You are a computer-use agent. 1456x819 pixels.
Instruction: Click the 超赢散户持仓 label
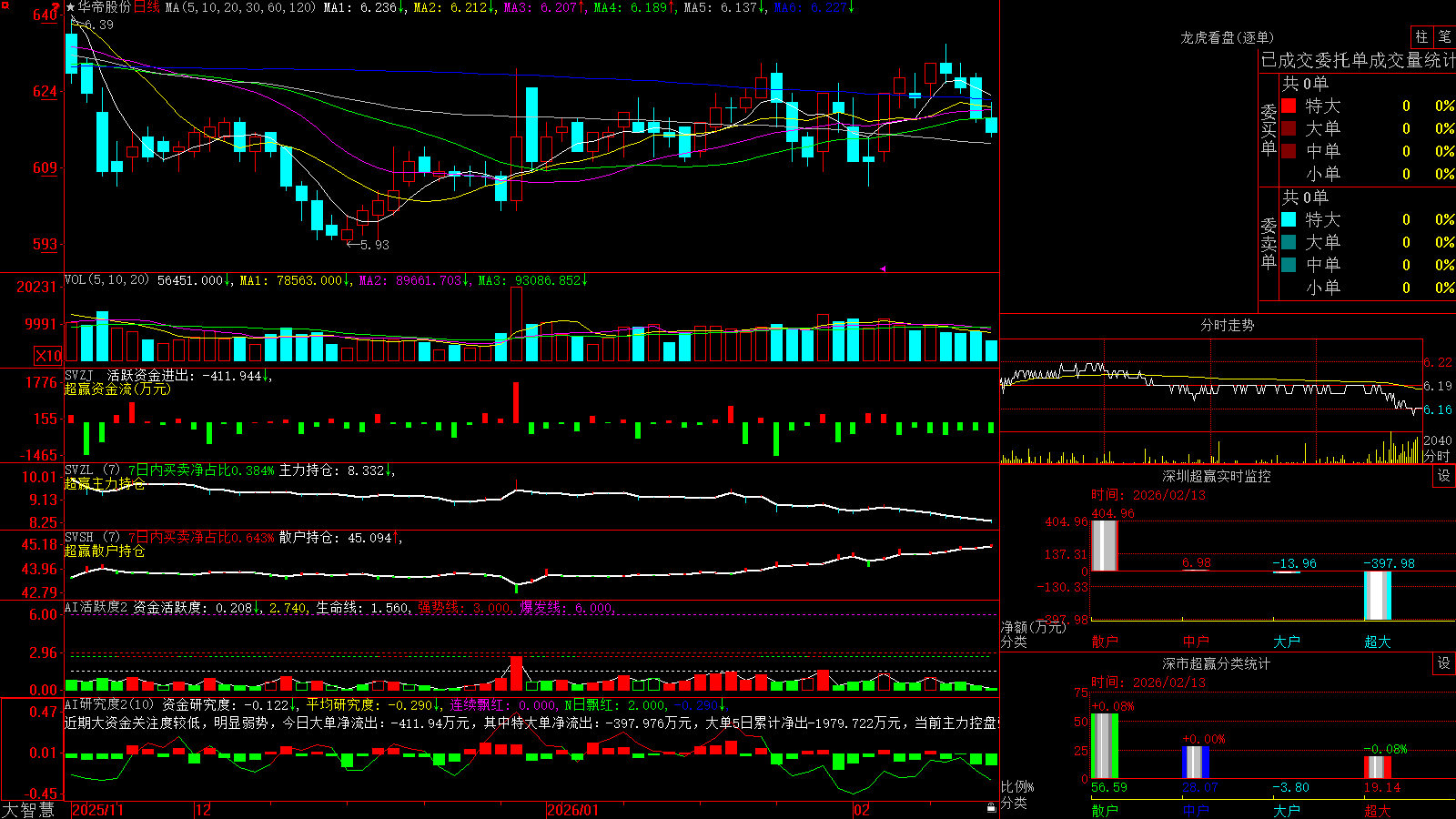(105, 551)
